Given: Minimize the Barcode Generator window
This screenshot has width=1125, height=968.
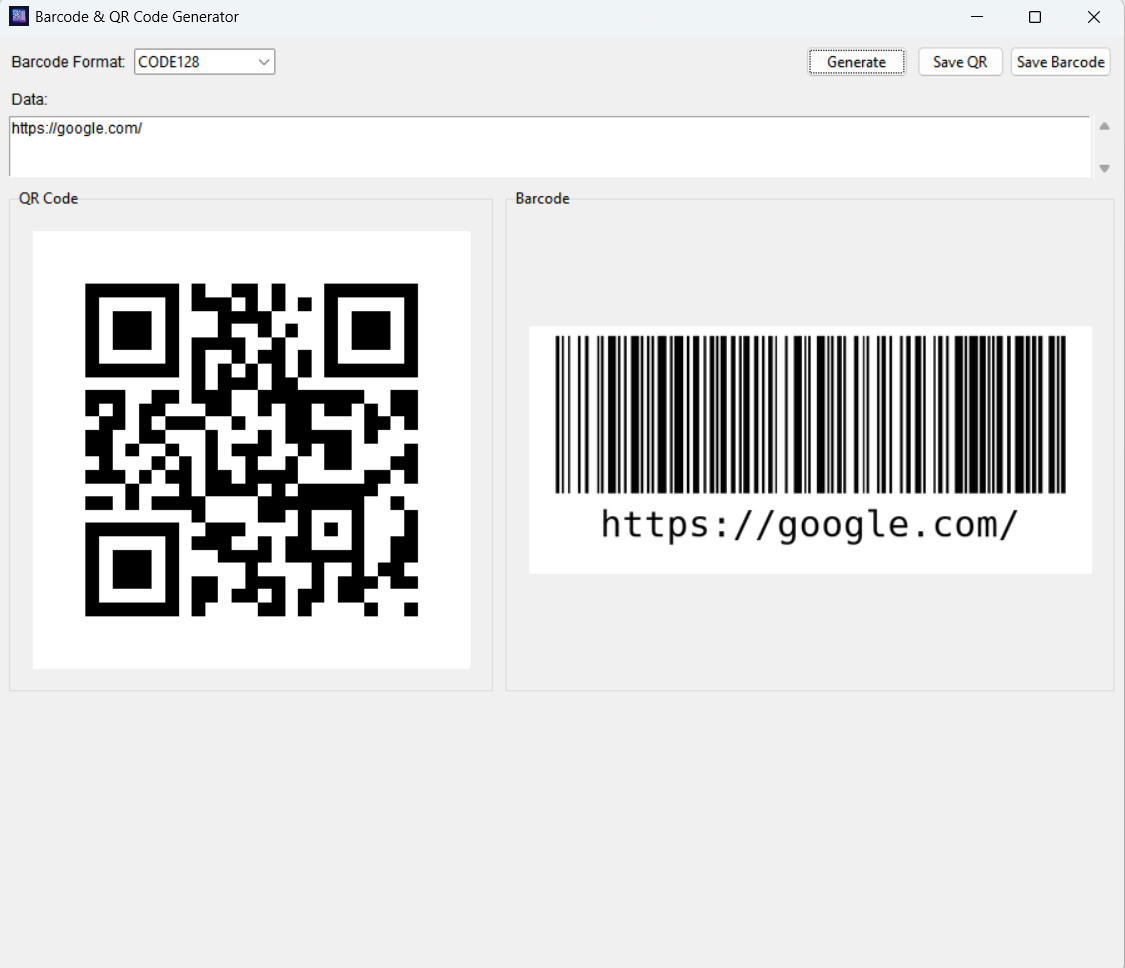Looking at the screenshot, I should [975, 17].
